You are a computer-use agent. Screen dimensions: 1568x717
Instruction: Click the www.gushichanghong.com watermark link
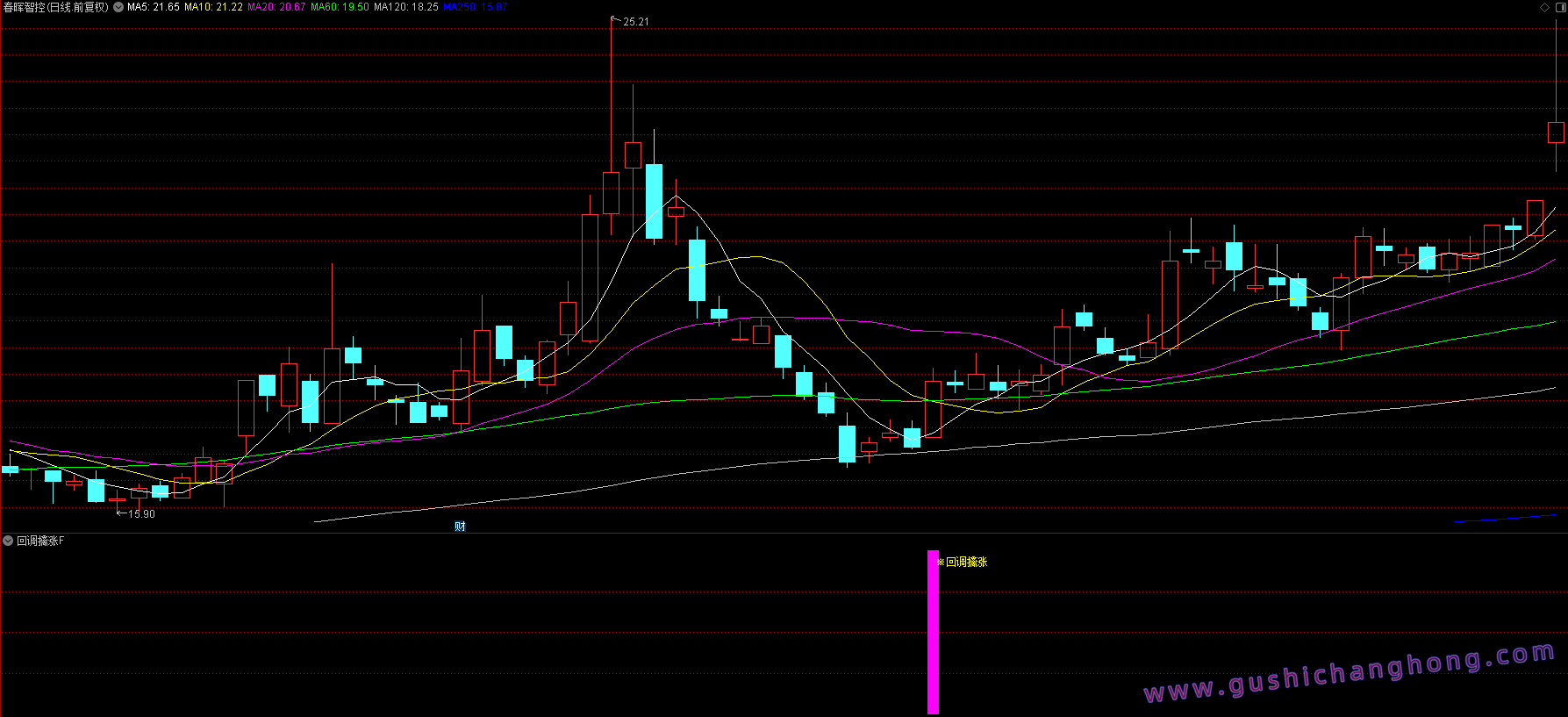click(1350, 673)
